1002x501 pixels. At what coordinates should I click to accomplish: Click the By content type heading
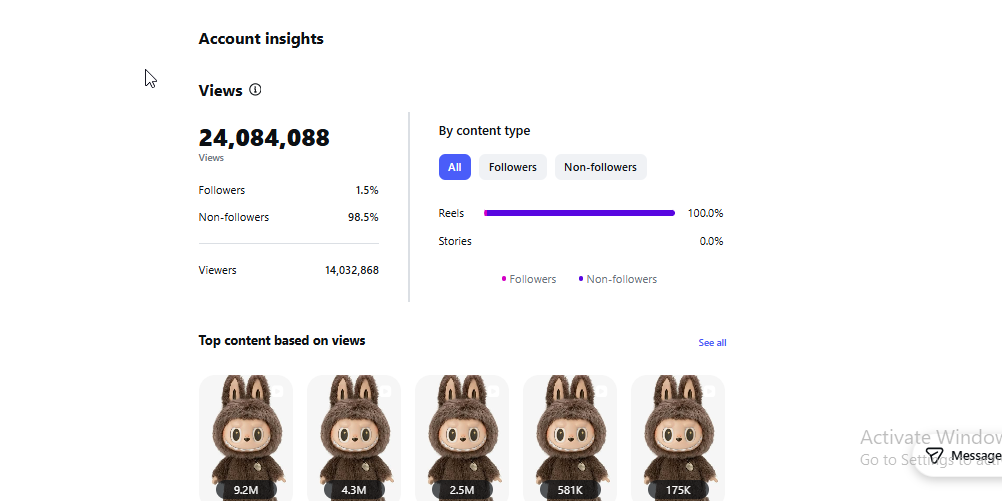[x=484, y=130]
